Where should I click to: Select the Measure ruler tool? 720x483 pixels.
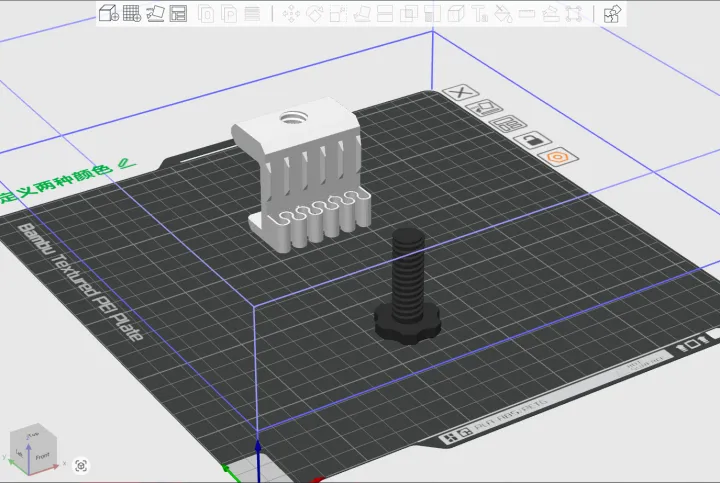tap(527, 14)
